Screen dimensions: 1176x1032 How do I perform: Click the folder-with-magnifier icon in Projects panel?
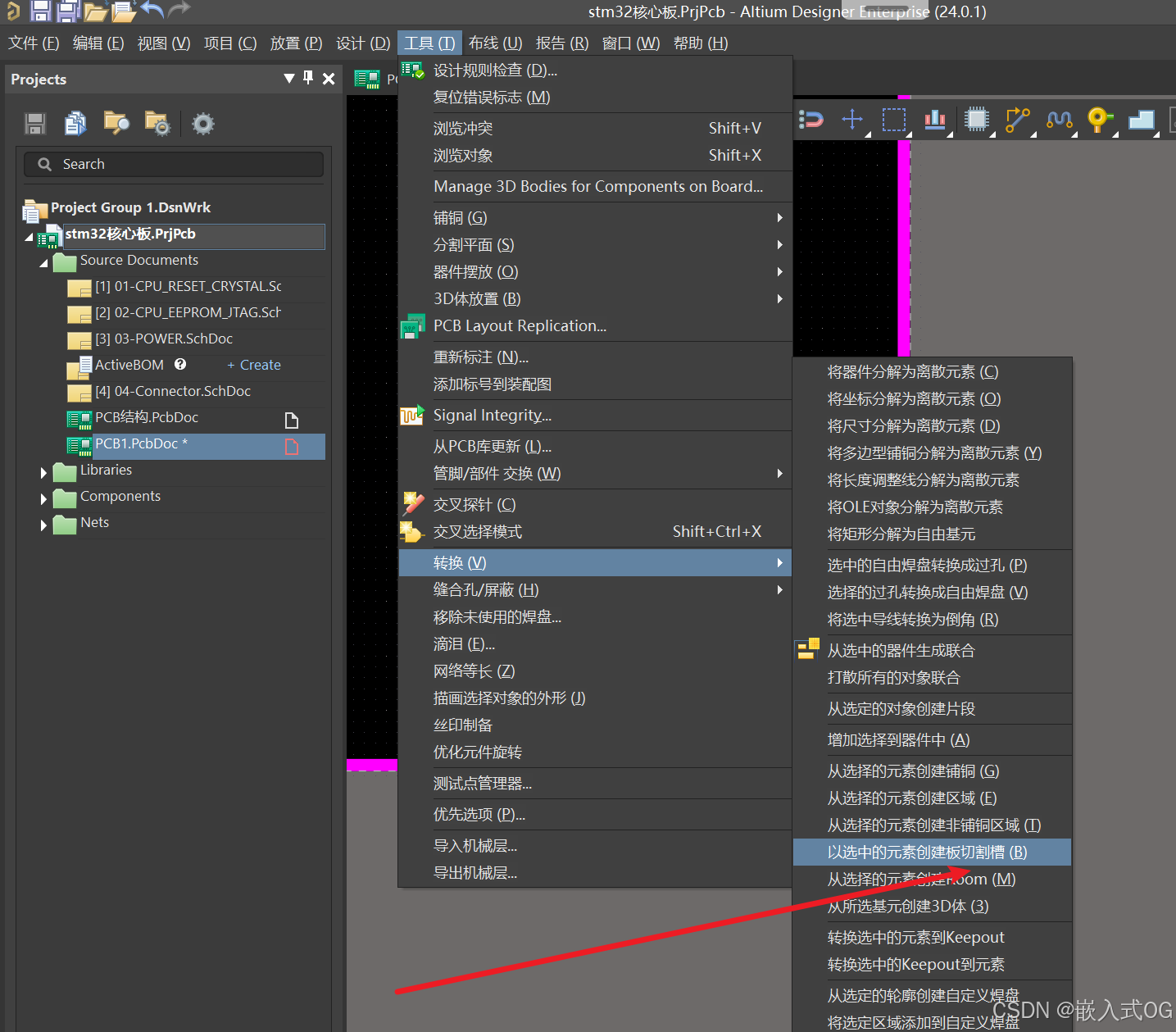click(x=116, y=123)
